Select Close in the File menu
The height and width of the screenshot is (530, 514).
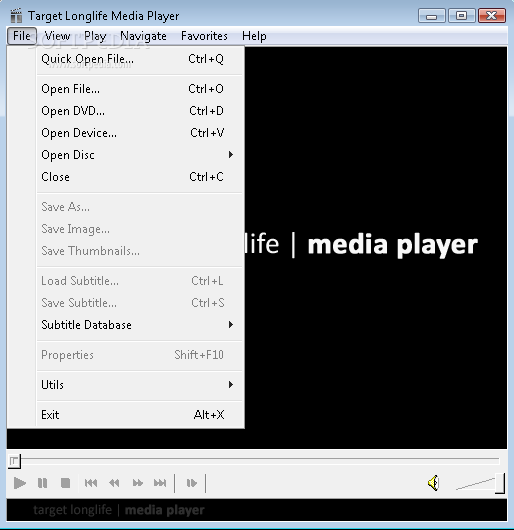pos(140,177)
